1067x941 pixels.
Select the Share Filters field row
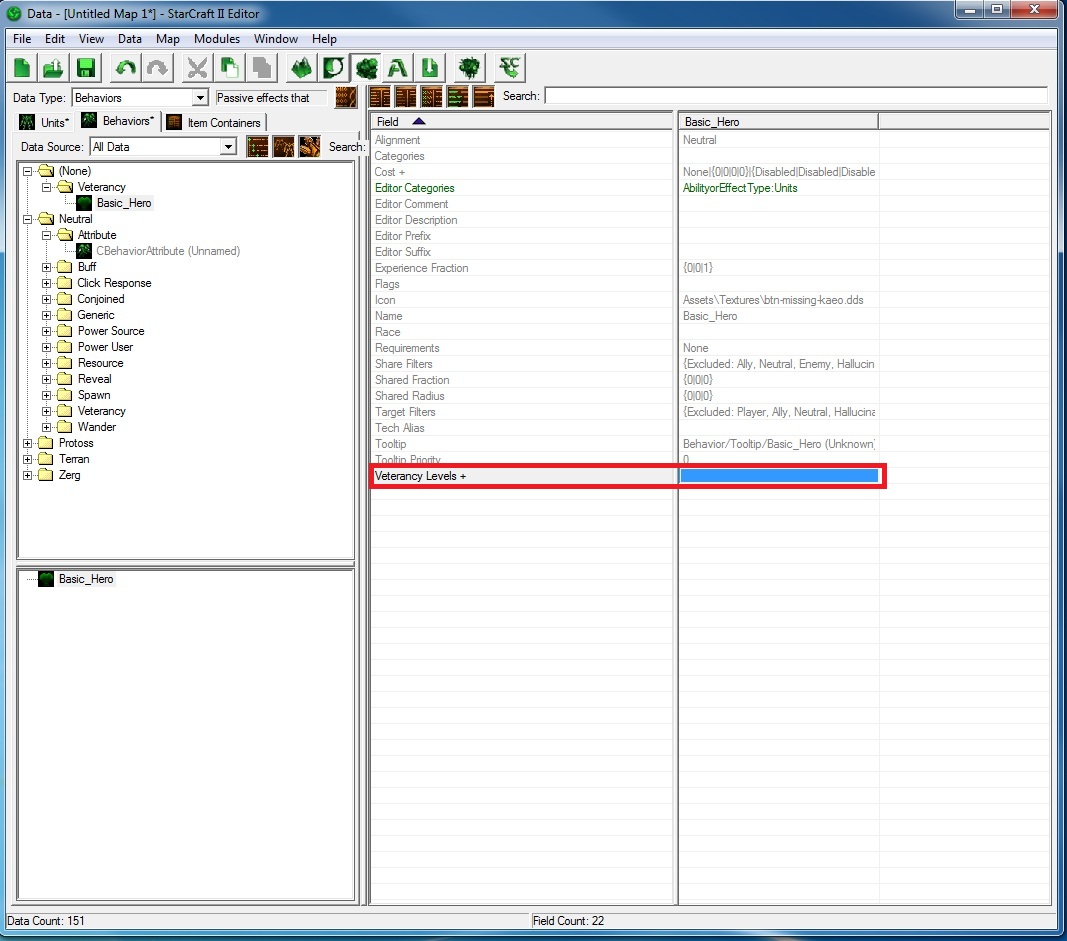tap(521, 364)
